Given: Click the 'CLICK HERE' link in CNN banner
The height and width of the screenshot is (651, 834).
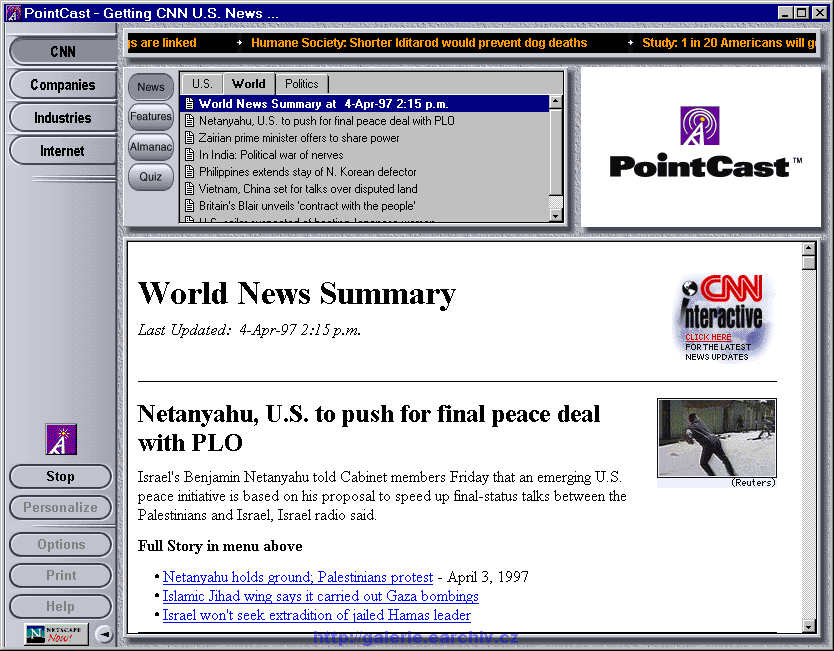Looking at the screenshot, I should pyautogui.click(x=708, y=337).
